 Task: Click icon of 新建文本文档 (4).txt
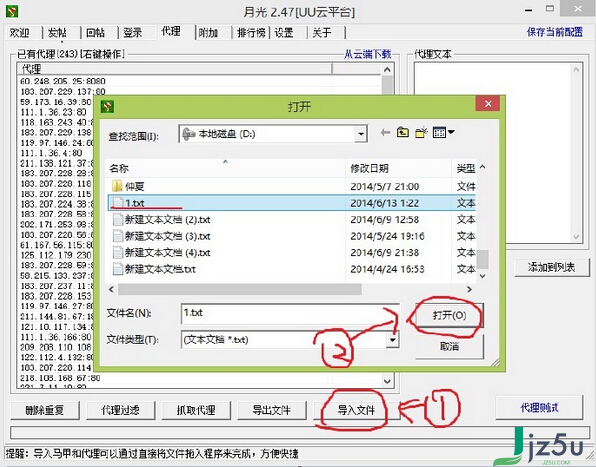pos(118,253)
